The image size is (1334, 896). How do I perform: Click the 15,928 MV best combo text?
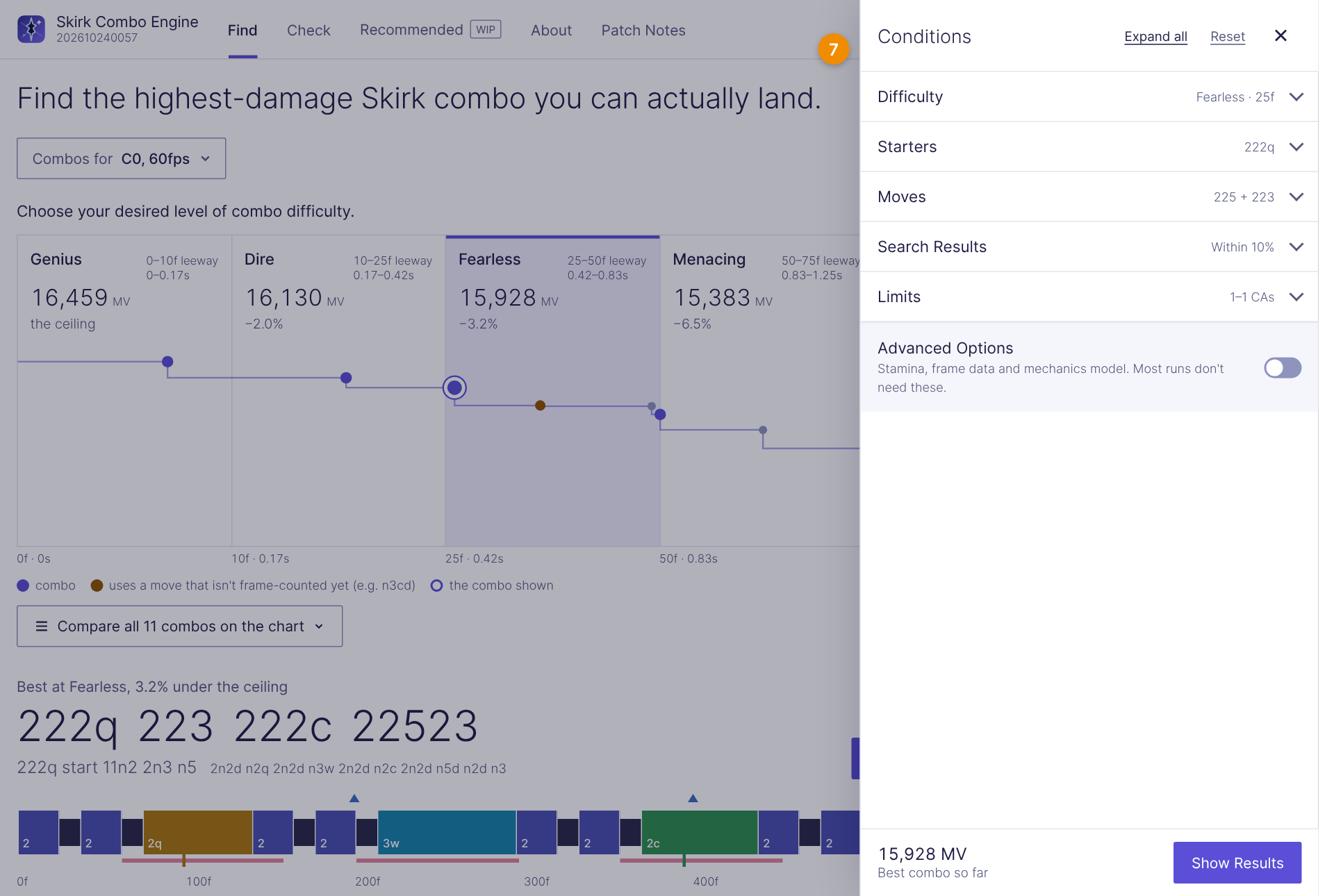pos(922,854)
